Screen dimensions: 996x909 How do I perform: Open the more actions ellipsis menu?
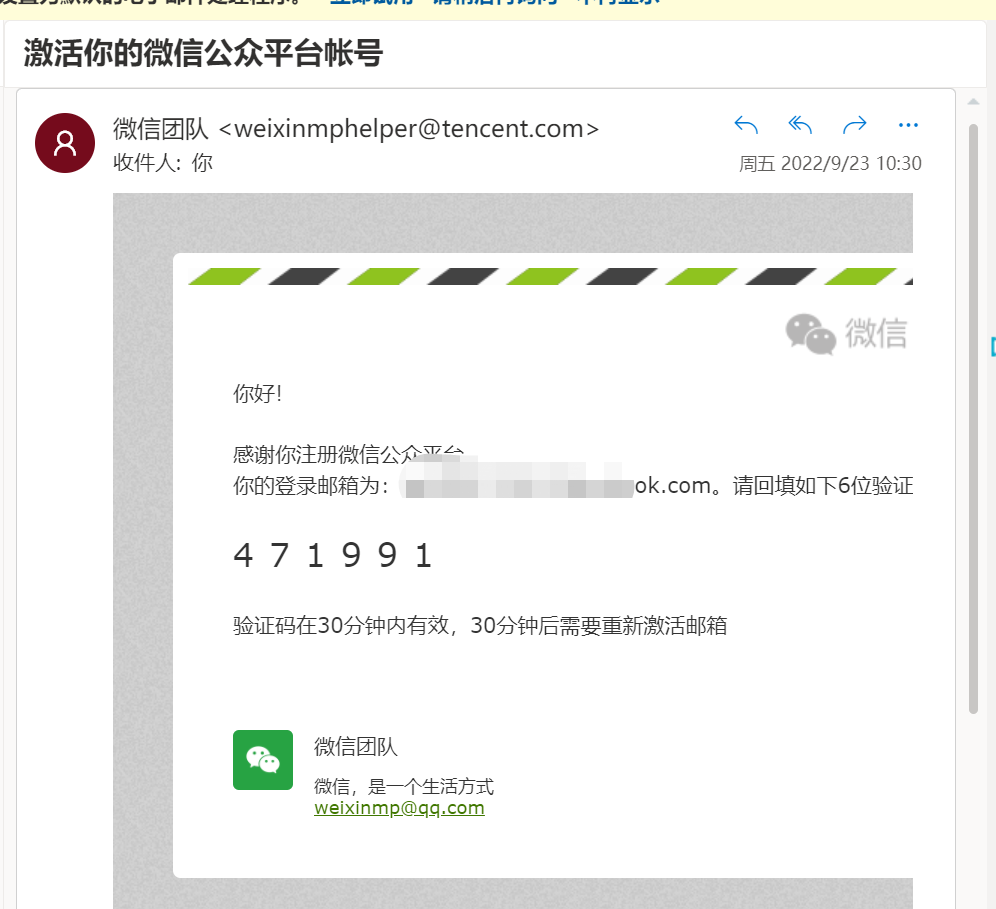[x=908, y=125]
